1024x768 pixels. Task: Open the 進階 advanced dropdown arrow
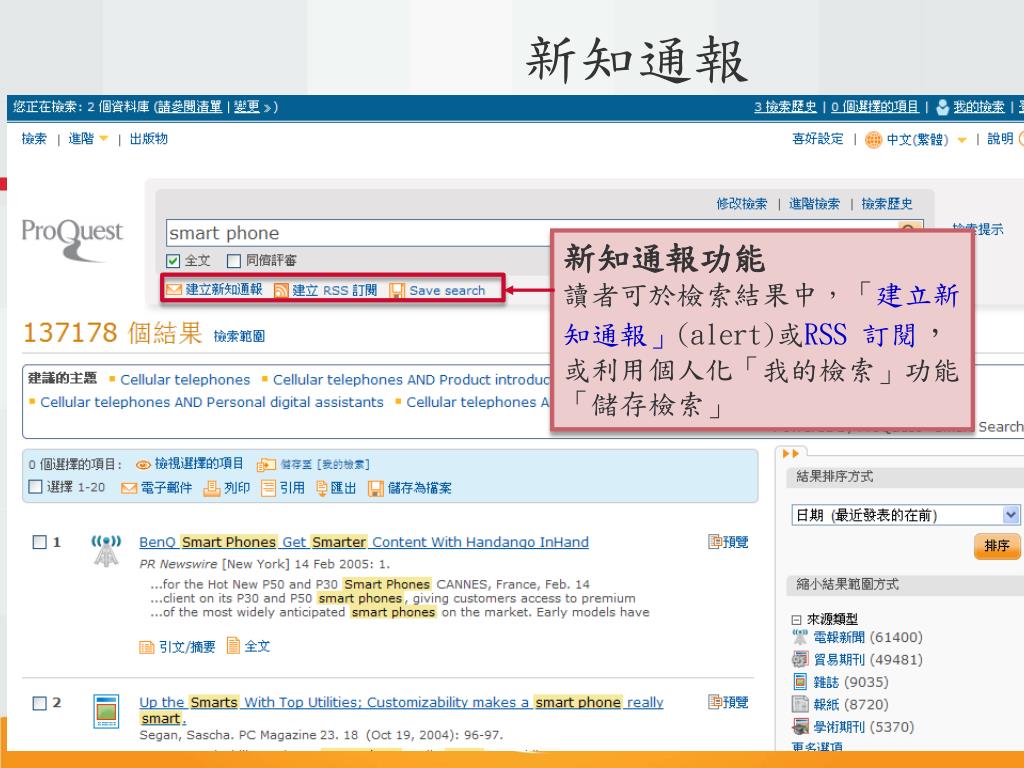pos(103,138)
